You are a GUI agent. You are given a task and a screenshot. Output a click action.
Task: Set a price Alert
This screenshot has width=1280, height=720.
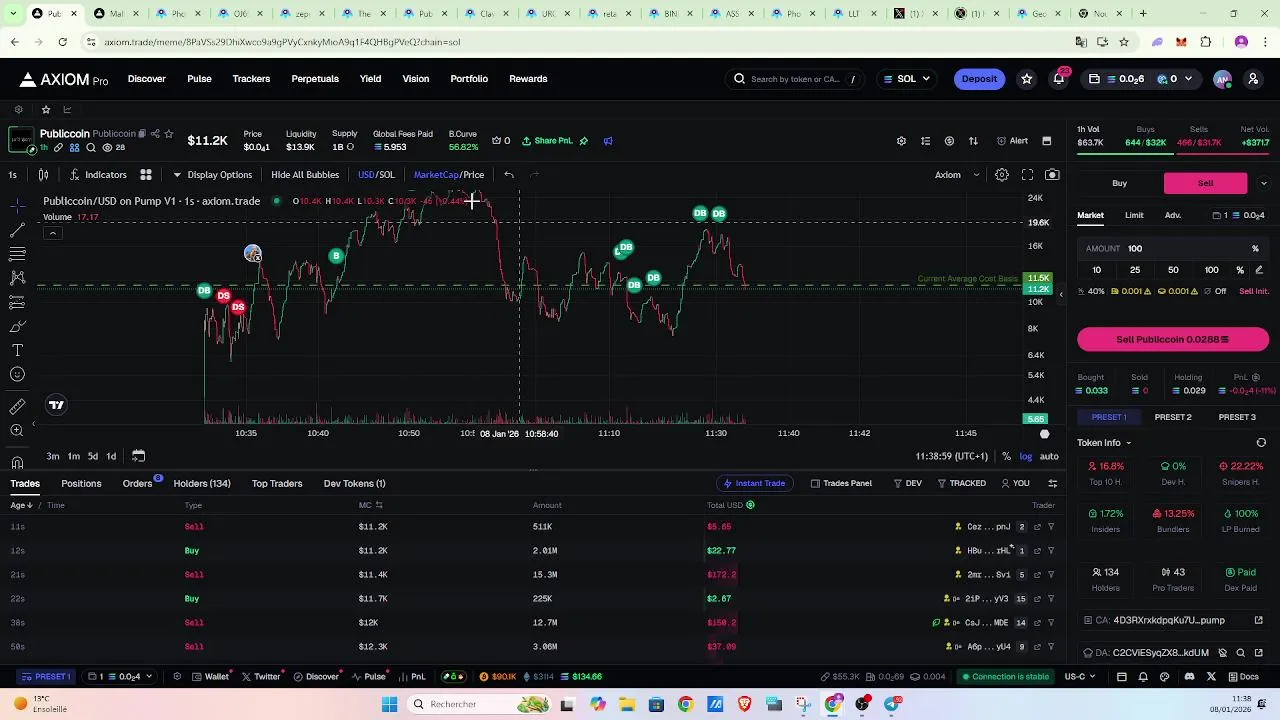coord(1012,141)
